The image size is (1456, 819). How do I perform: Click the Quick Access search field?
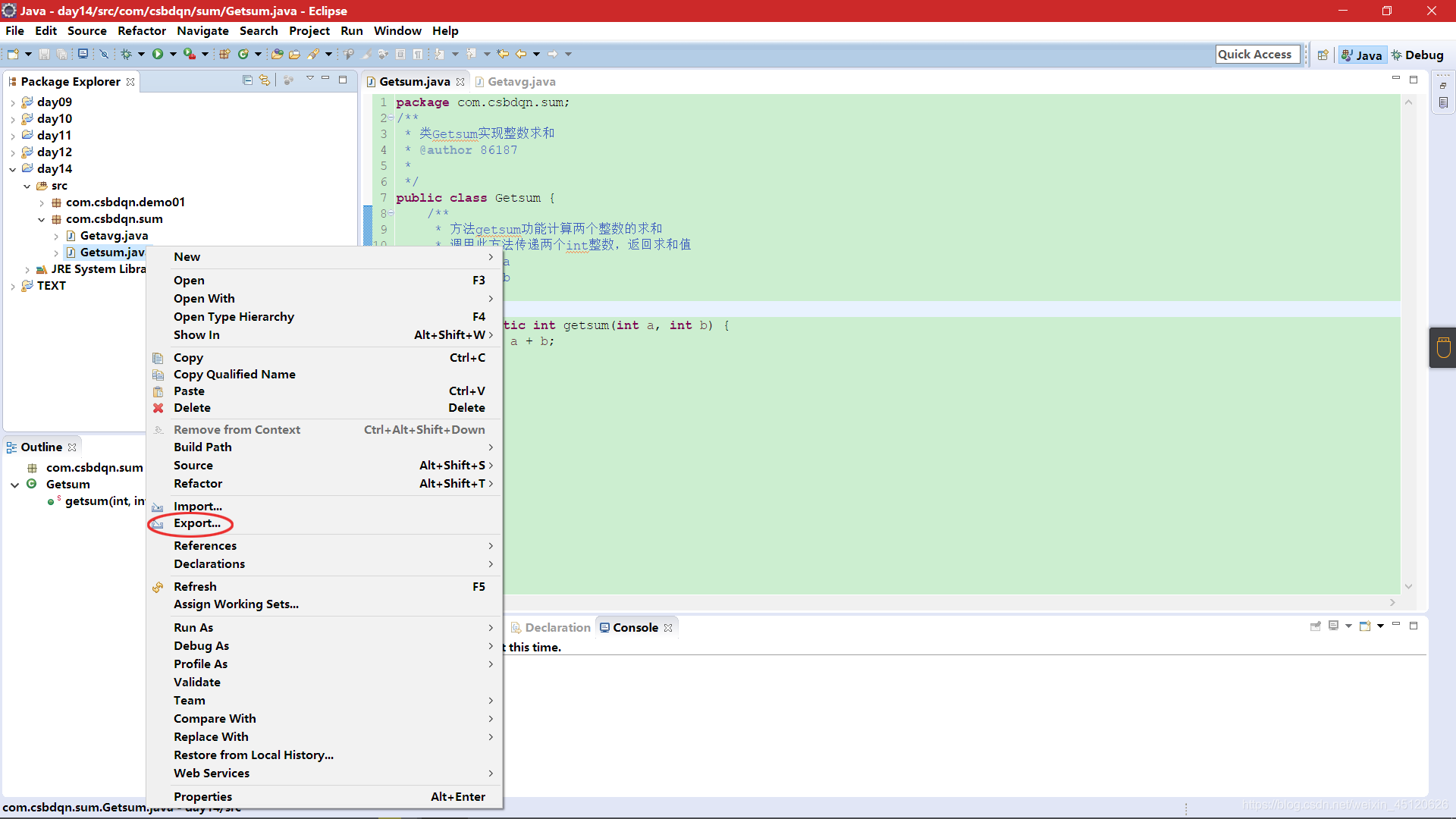1257,54
